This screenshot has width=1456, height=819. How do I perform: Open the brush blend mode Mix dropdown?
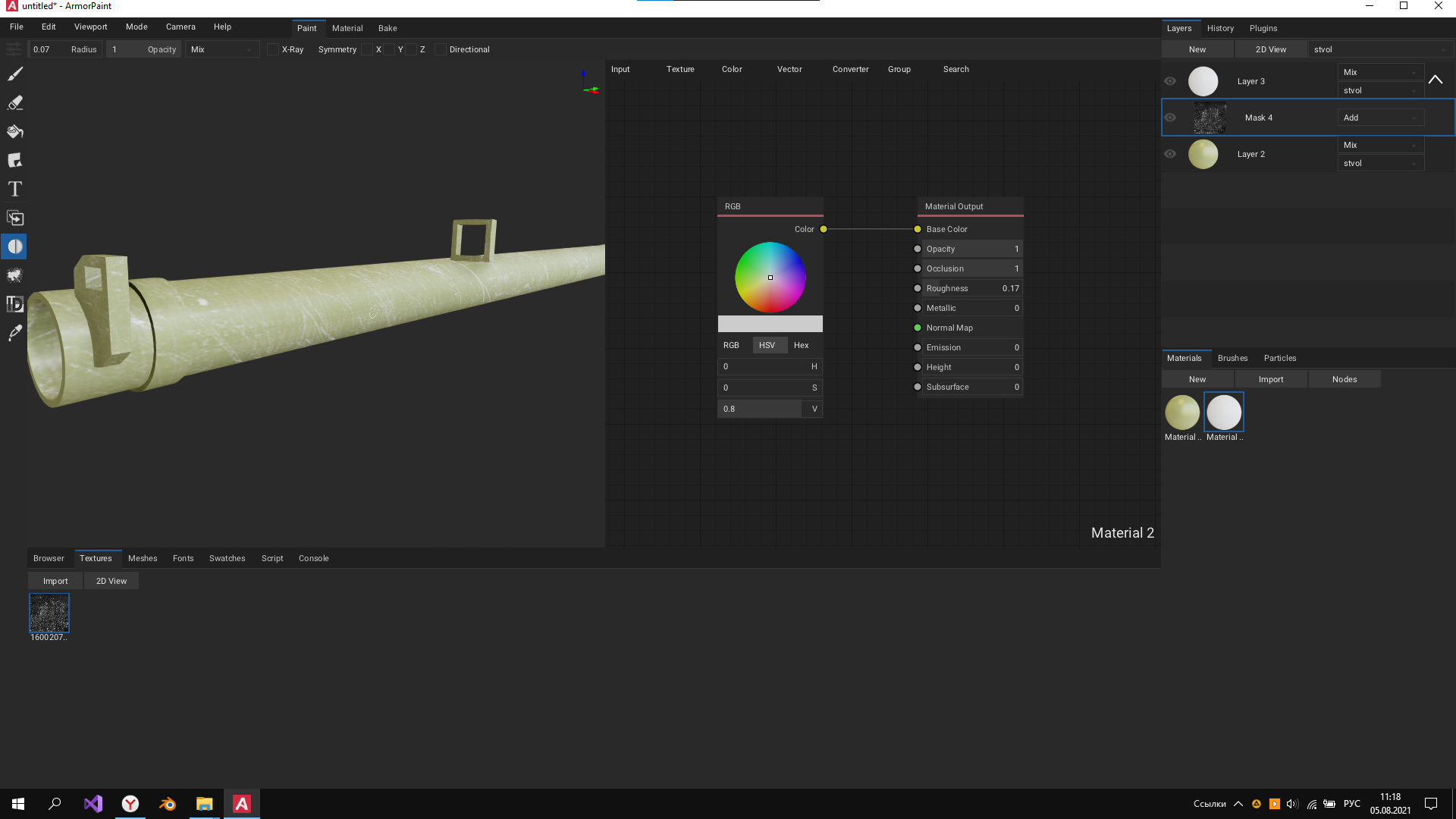click(222, 49)
